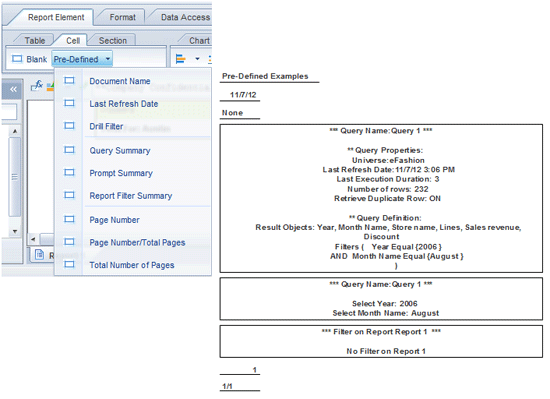Open the Pre-Defined dropdown arrow
Viewport: 550px width, 399px height.
click(x=108, y=59)
